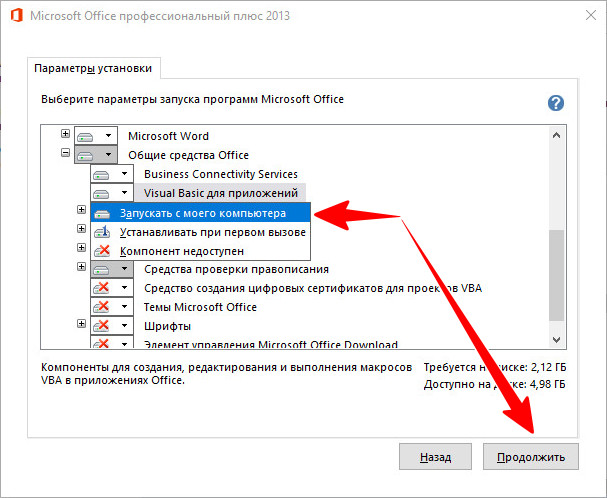Open install dropdown for Business Connectivity Services
This screenshot has width=607, height=498.
112,174
